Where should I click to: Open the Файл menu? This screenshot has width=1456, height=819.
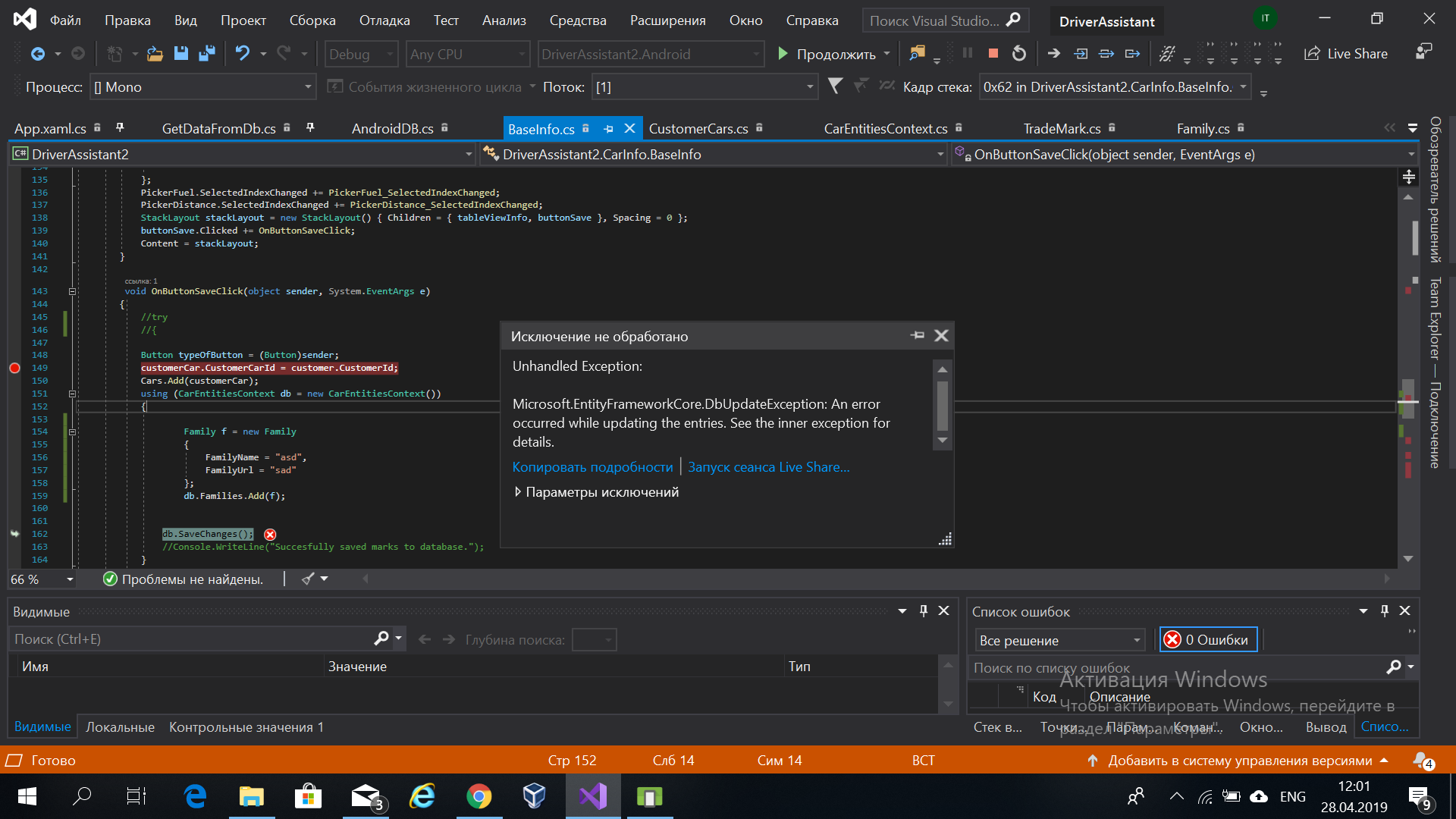point(65,20)
